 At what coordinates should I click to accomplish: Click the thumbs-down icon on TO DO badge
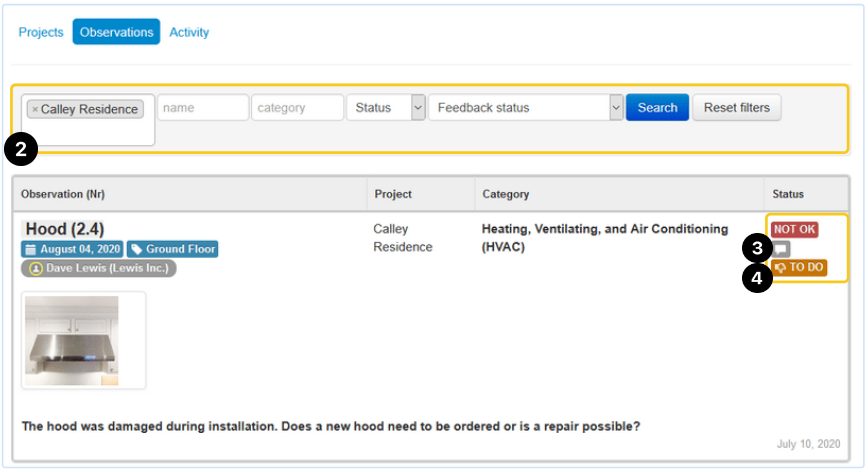point(781,268)
